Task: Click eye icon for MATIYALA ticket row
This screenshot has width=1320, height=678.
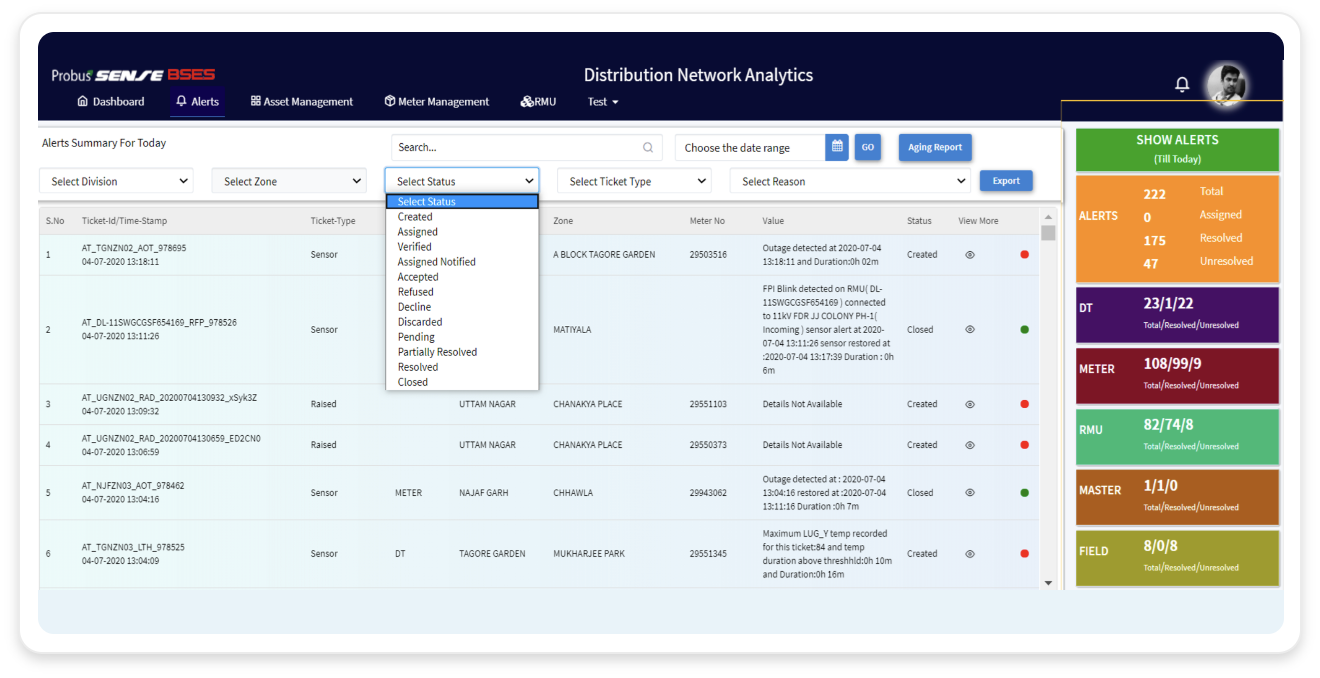Action: pyautogui.click(x=970, y=329)
